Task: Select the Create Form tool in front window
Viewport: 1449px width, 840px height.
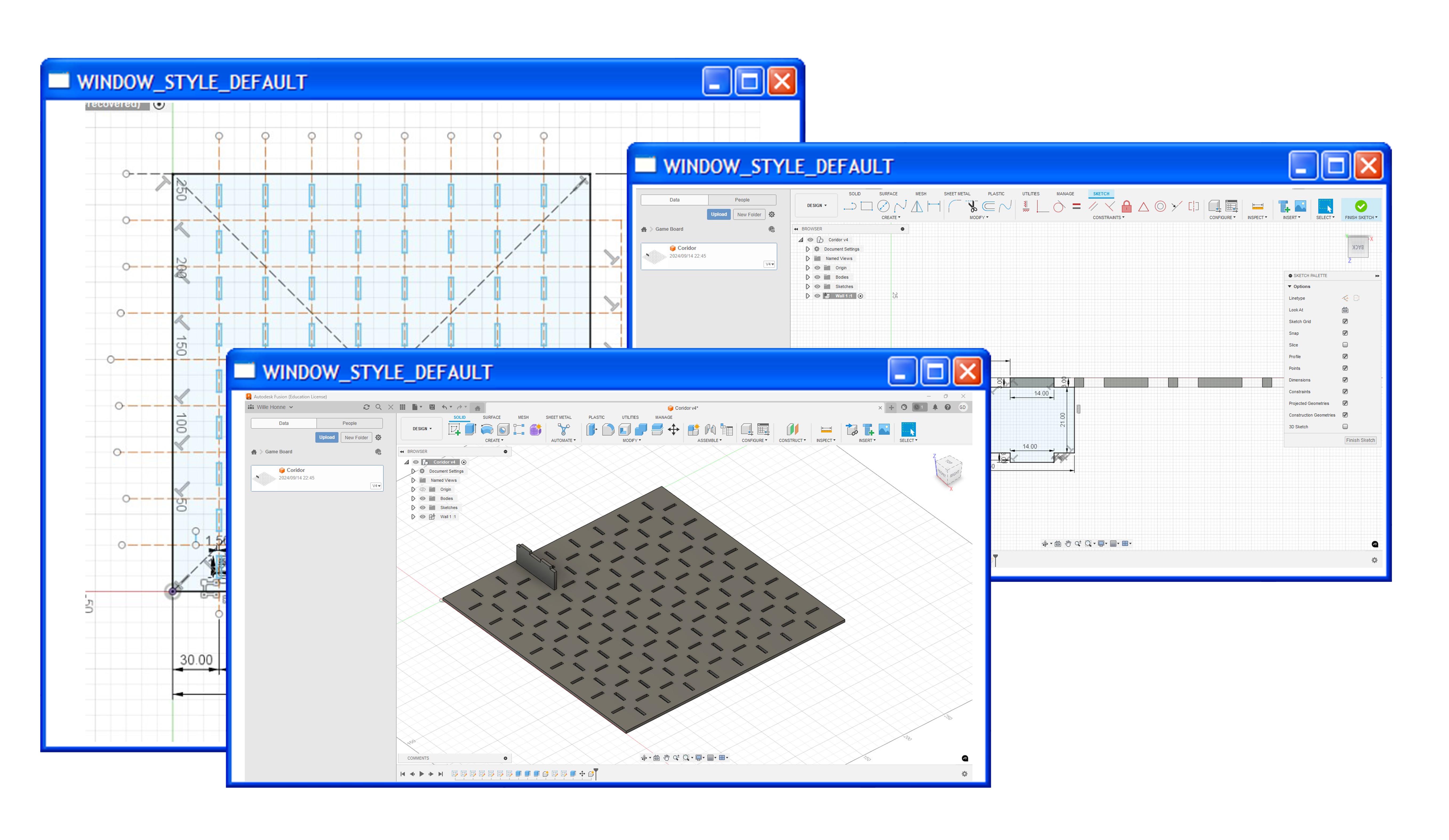Action: coord(535,430)
